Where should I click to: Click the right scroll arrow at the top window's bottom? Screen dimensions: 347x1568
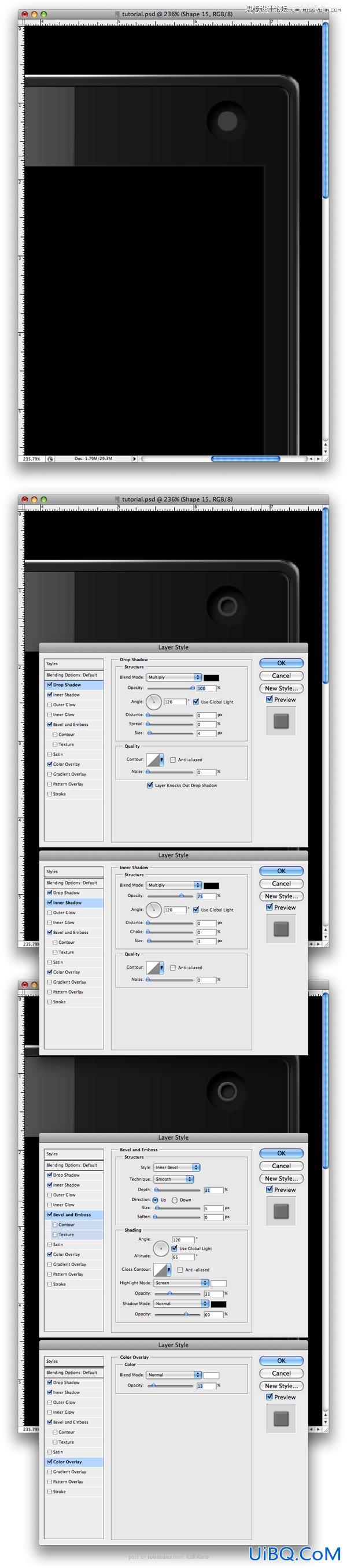(318, 458)
